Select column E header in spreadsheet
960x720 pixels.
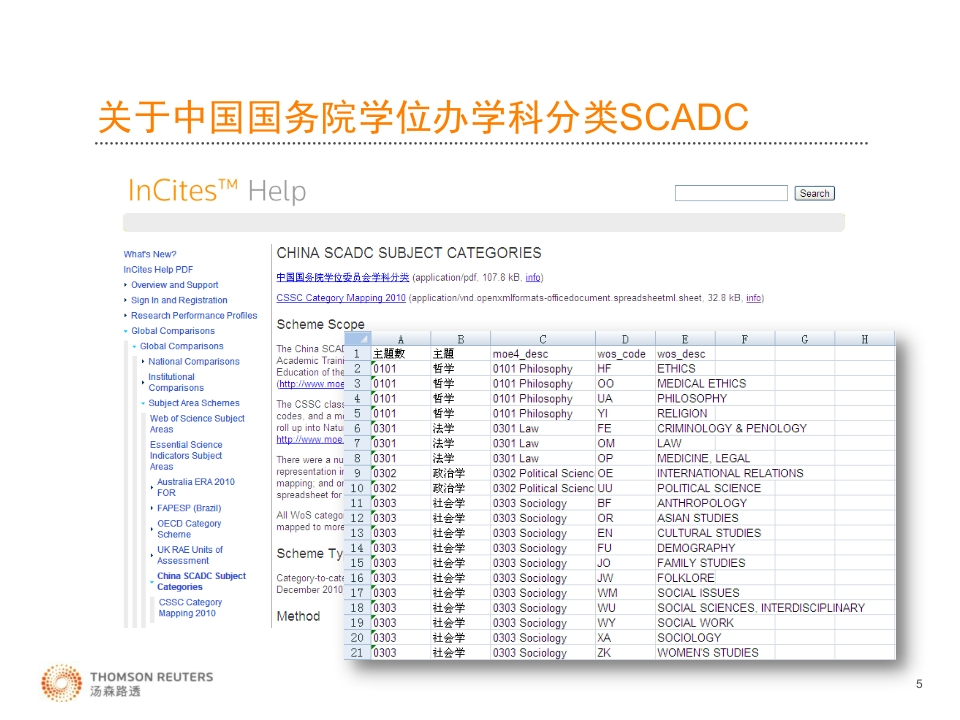coord(684,339)
